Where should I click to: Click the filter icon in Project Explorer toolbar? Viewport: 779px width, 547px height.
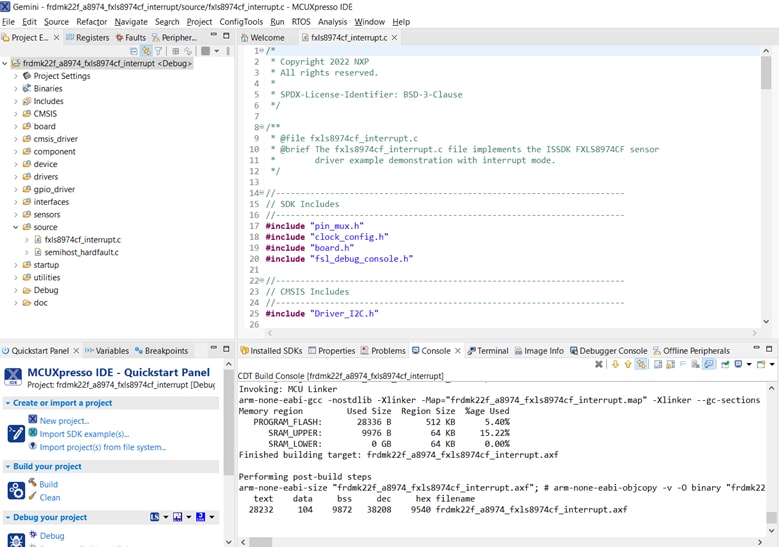158,51
